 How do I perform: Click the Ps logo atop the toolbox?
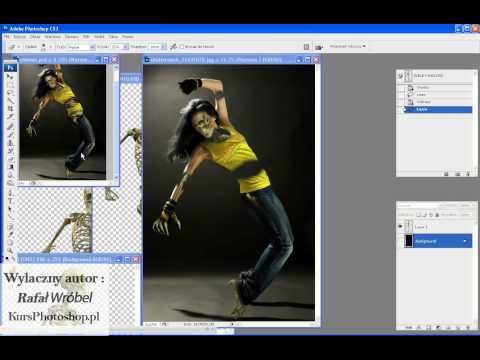10,68
